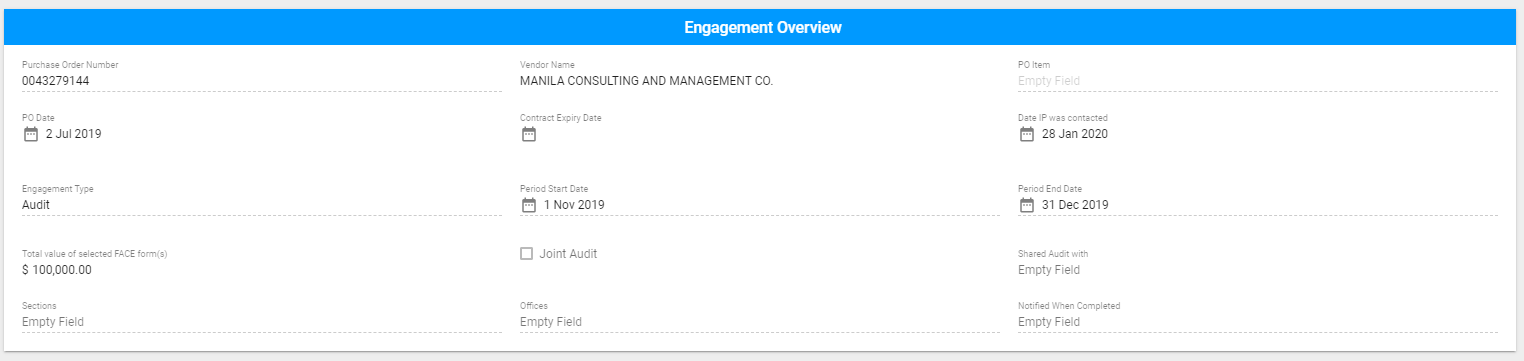Tick the Joint Audit checkbox
This screenshot has width=1524, height=361.
pyautogui.click(x=527, y=254)
